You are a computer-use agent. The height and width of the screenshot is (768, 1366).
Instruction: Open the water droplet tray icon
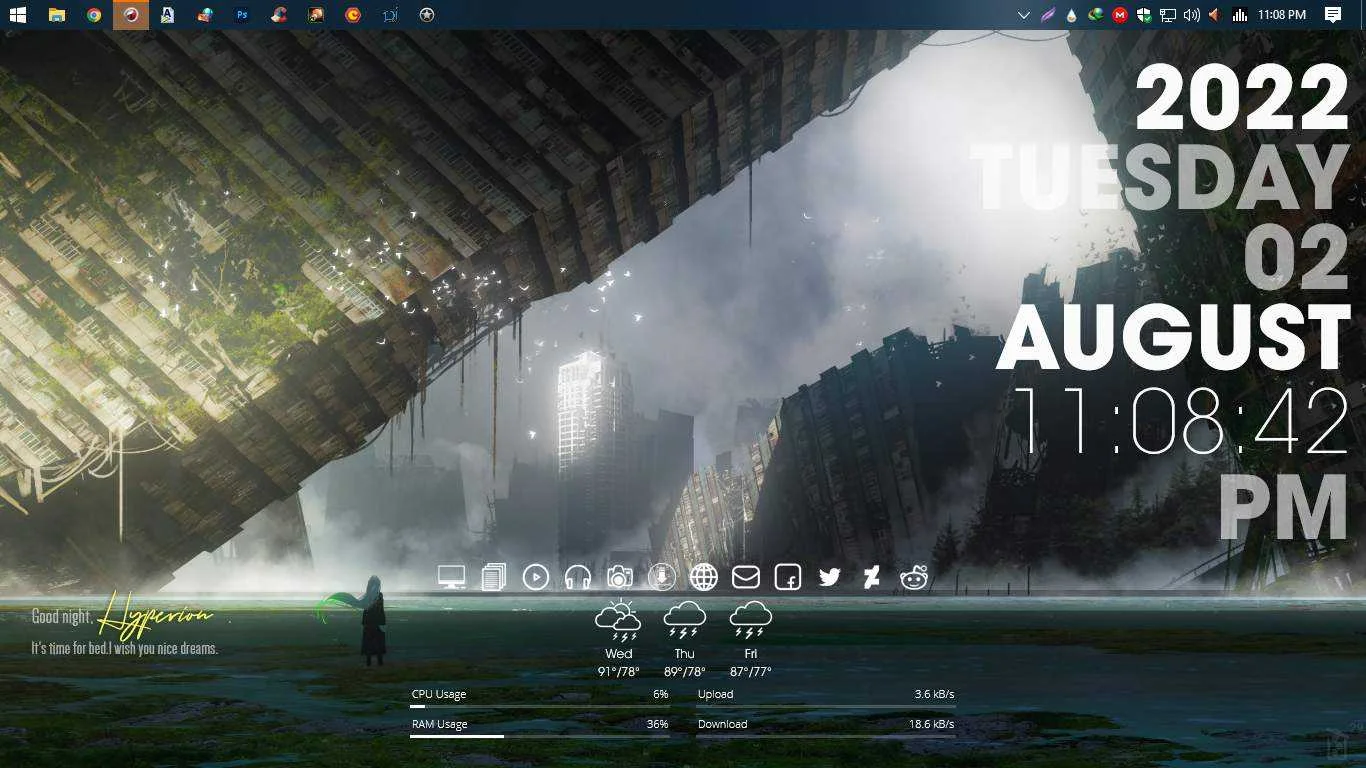pos(1072,15)
